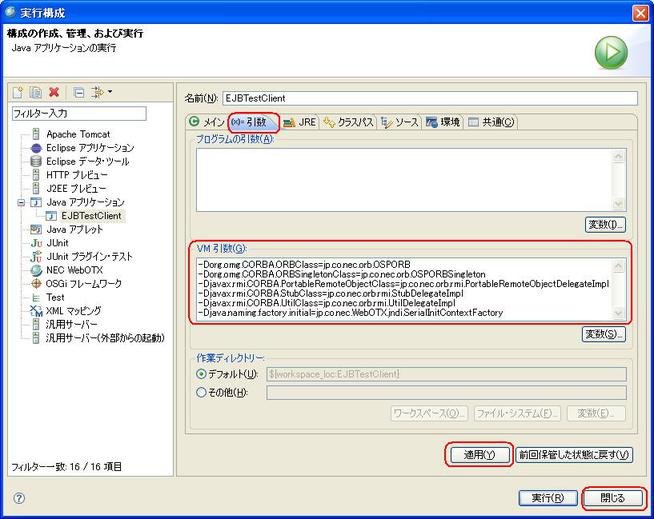
Task: Click the Java アプレット icon
Action: (x=36, y=229)
